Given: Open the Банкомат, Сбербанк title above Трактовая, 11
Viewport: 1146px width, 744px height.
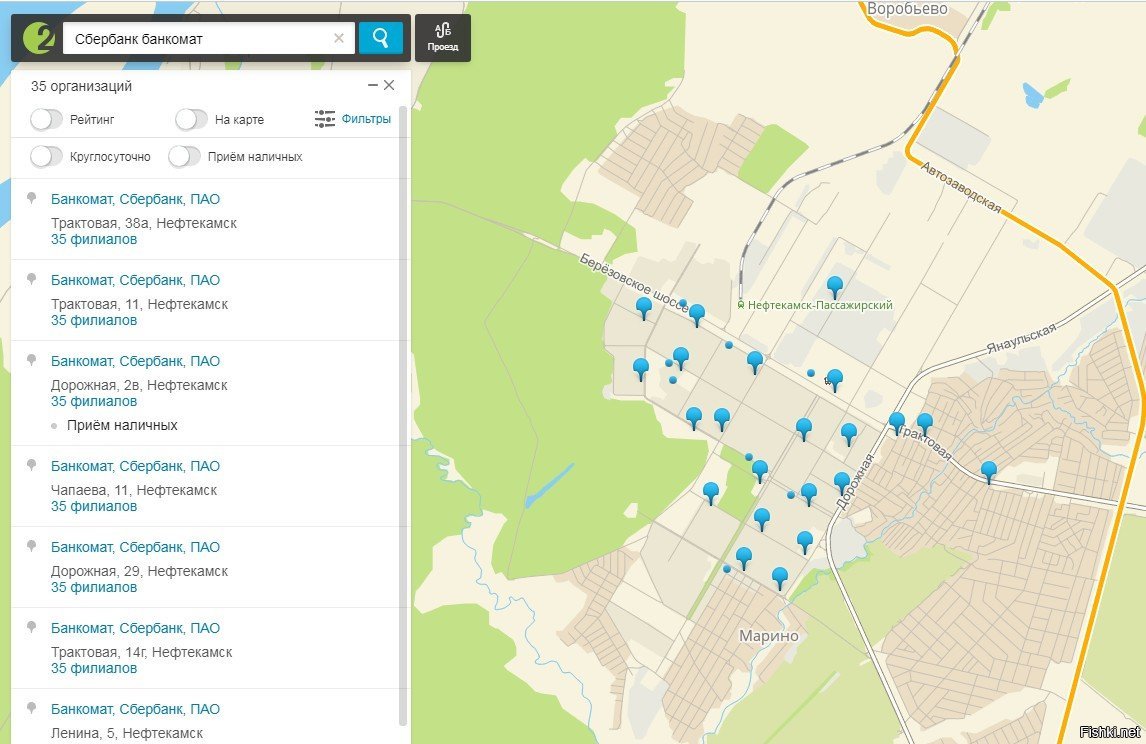Looking at the screenshot, I should pos(135,281).
